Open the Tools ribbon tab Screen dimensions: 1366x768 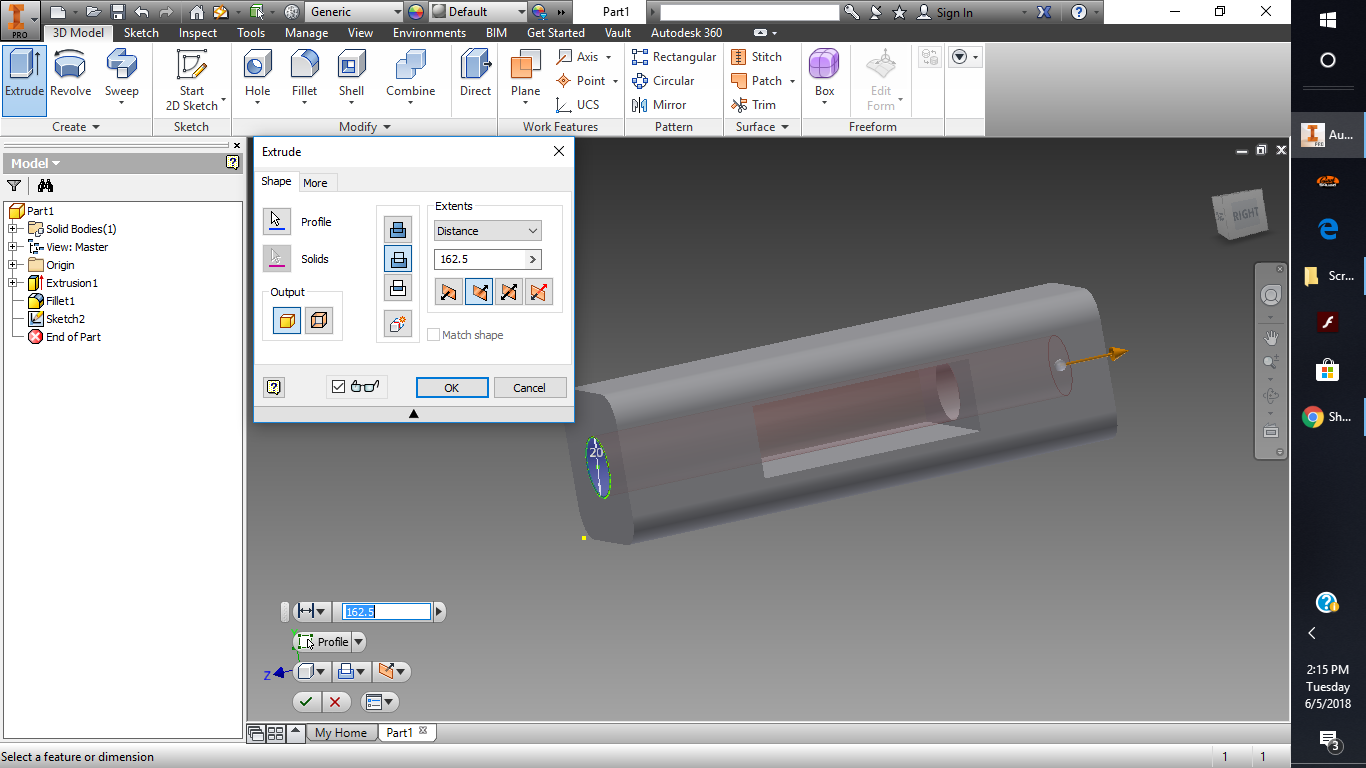(x=251, y=33)
